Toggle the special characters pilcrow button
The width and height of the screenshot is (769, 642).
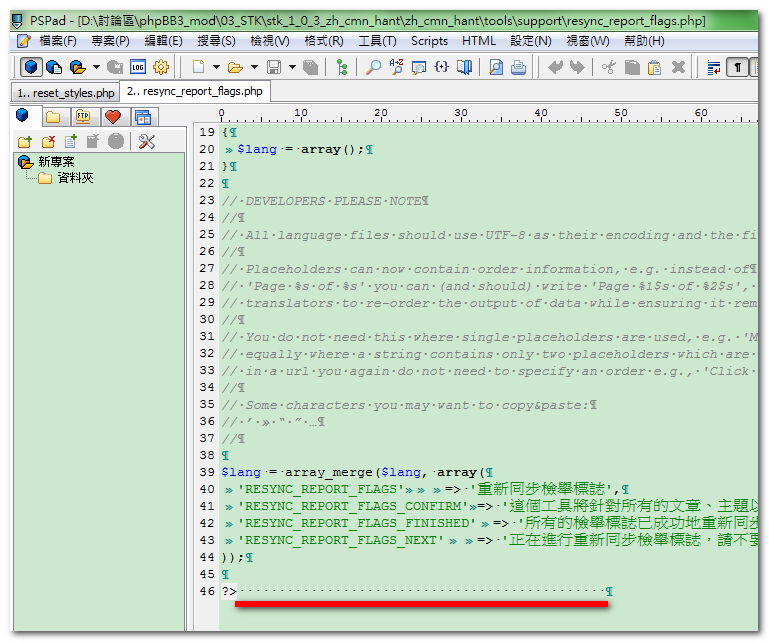(x=737, y=67)
